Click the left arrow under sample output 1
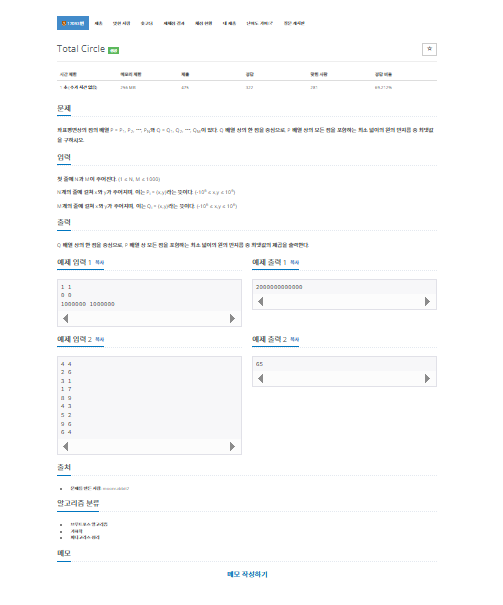The image size is (503, 605). coord(261,301)
